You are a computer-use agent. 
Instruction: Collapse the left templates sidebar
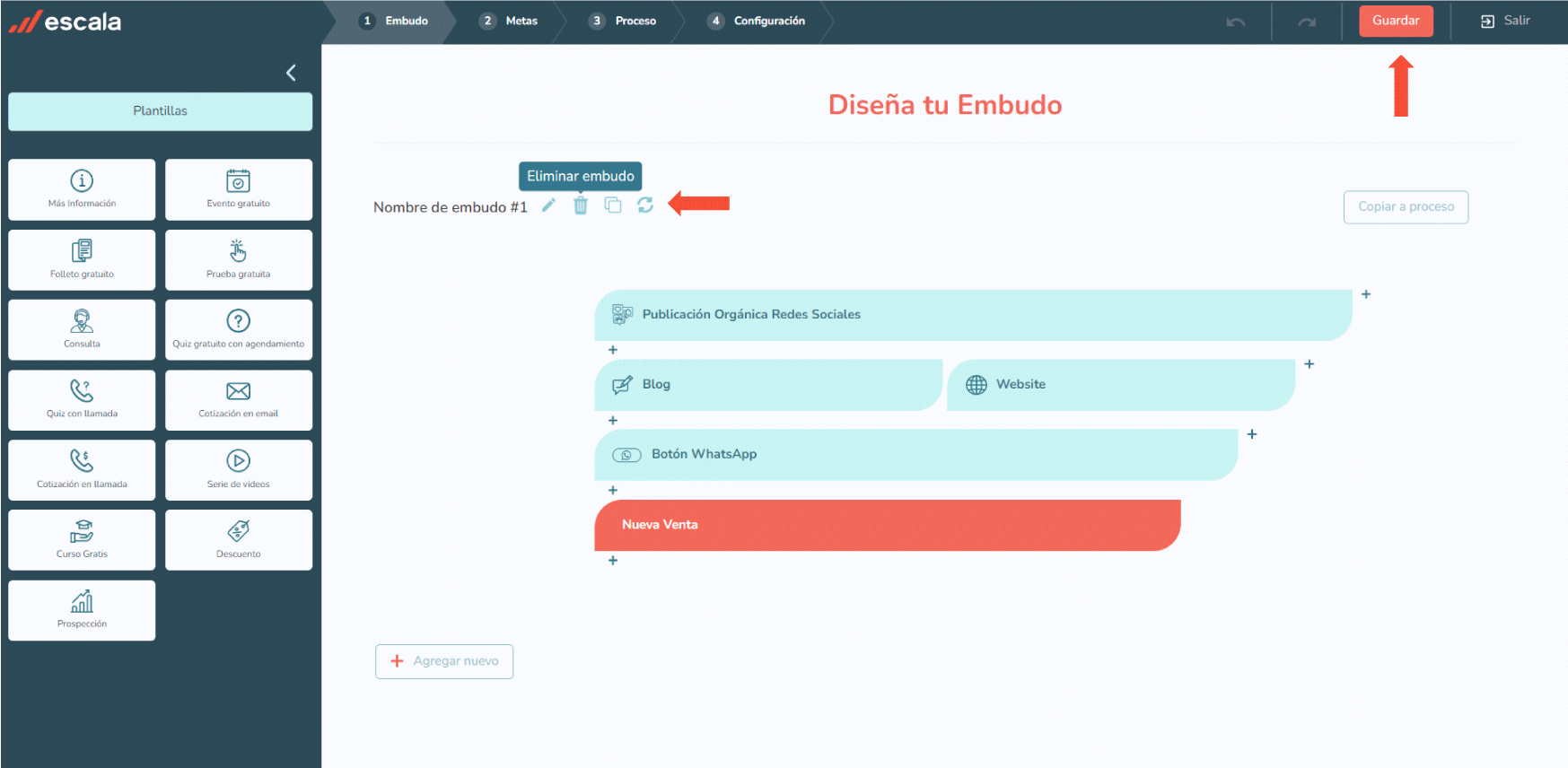[291, 73]
